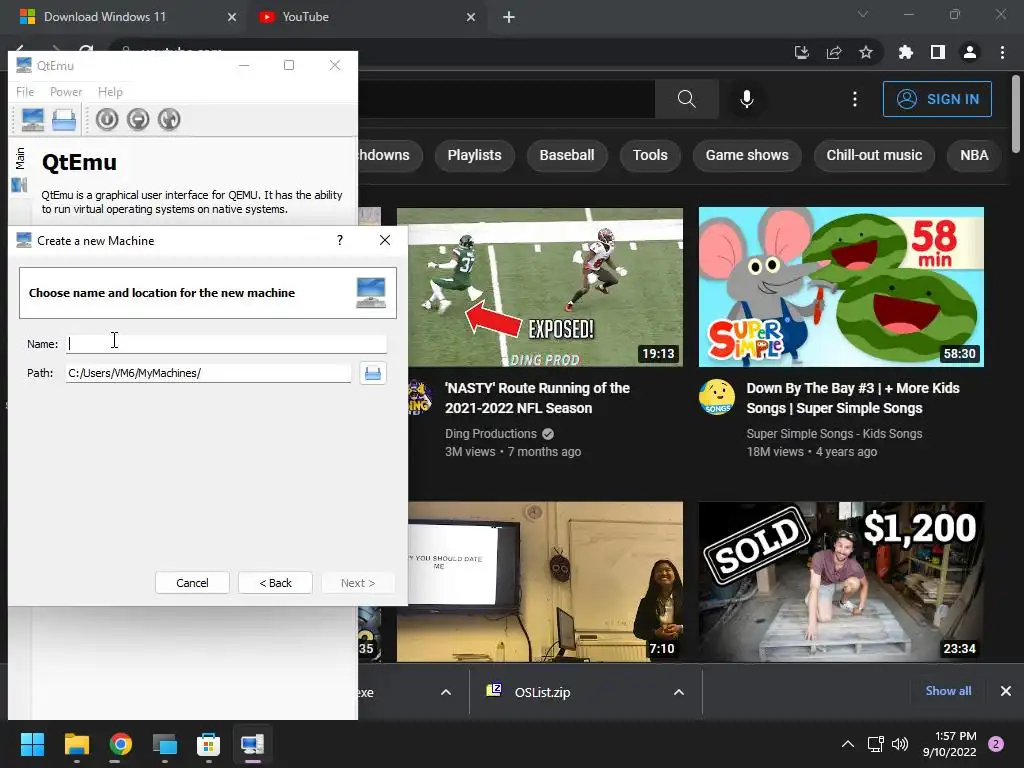Viewport: 1024px width, 768px height.
Task: Browse for the machine path folder
Action: pos(373,373)
